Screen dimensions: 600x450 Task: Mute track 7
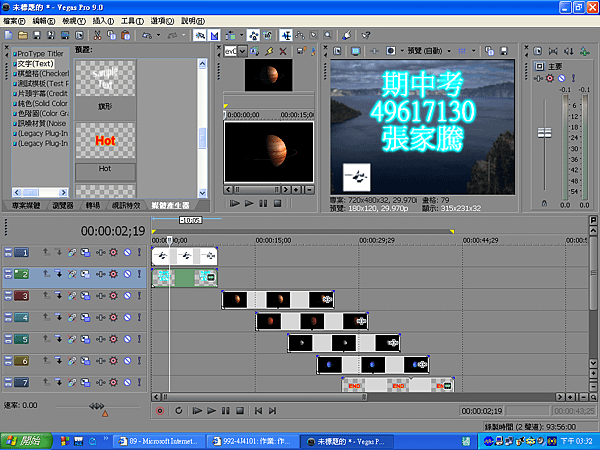[127, 382]
